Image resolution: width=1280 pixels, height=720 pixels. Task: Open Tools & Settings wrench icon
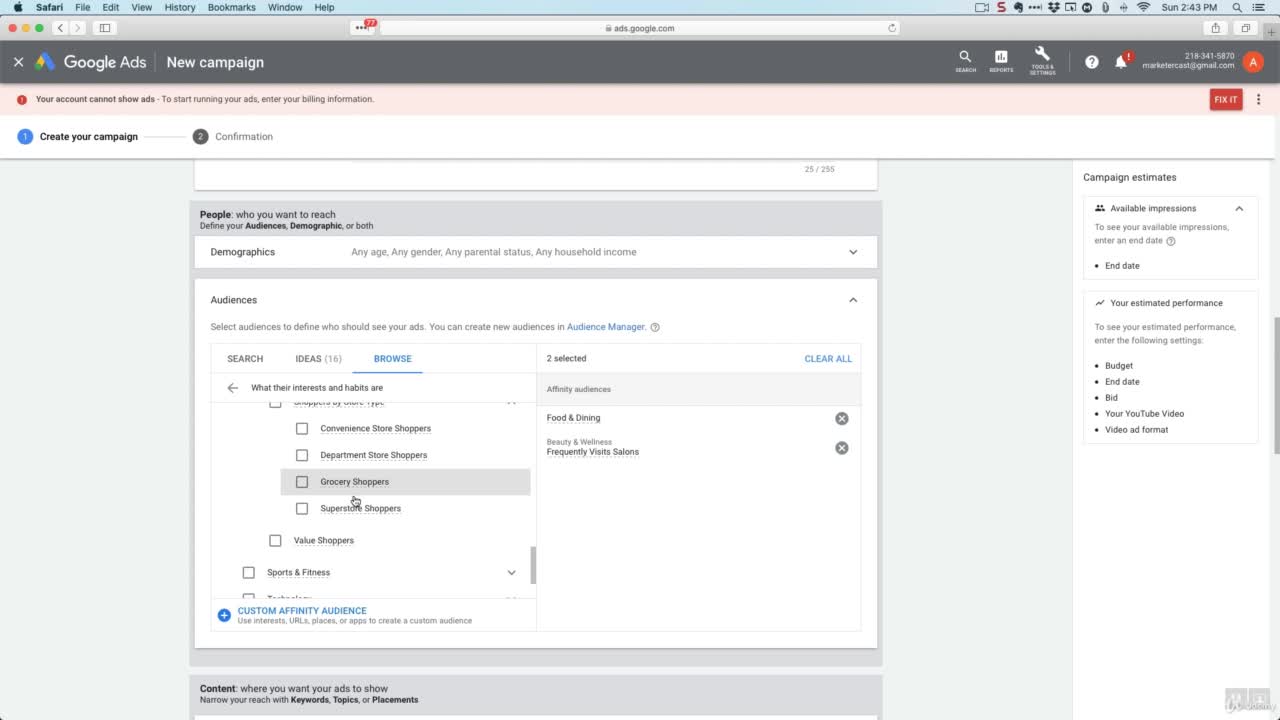coord(1042,61)
